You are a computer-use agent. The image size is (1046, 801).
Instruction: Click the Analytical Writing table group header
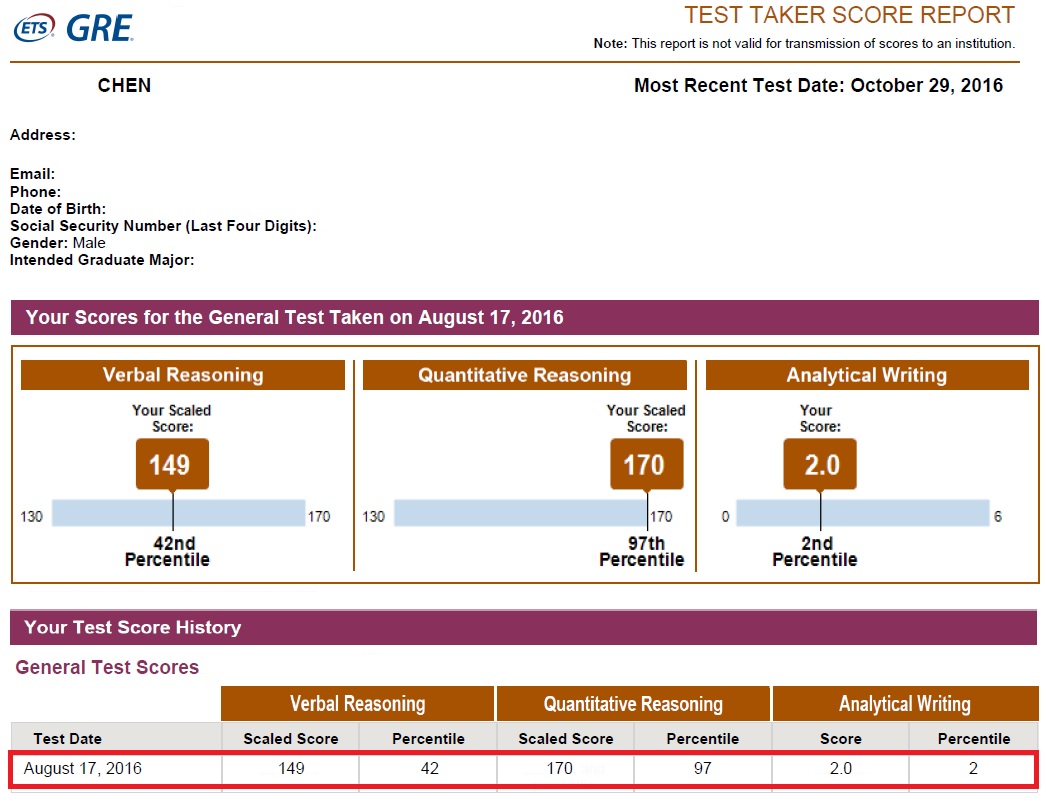(x=905, y=704)
